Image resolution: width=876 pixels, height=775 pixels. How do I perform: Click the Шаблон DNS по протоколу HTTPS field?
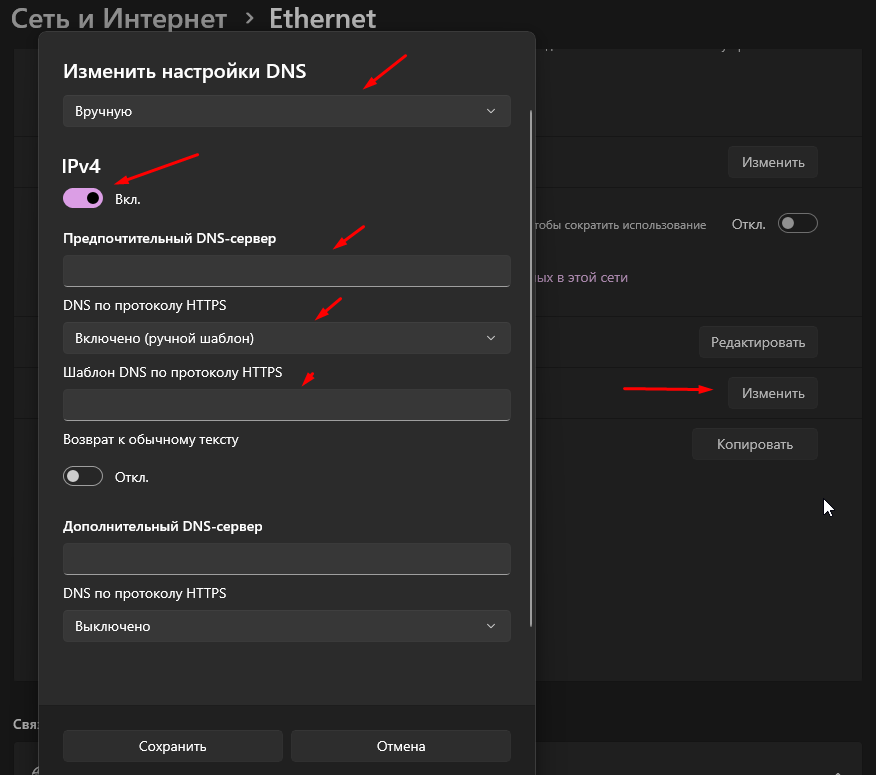(286, 405)
